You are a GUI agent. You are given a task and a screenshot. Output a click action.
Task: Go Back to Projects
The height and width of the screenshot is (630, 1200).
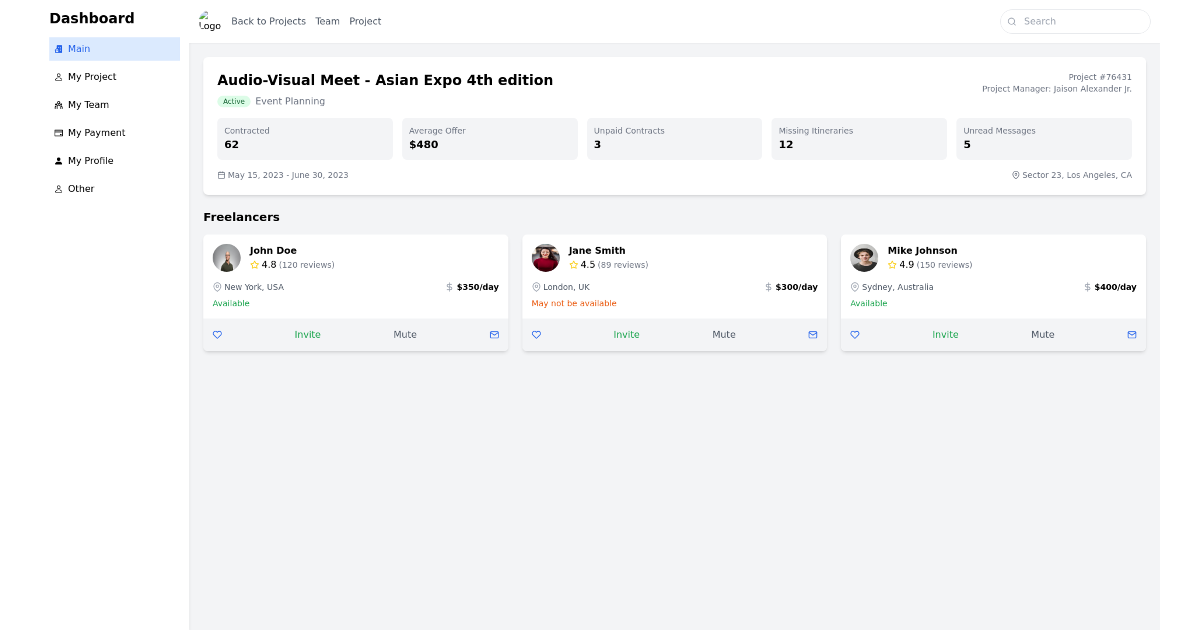268,21
